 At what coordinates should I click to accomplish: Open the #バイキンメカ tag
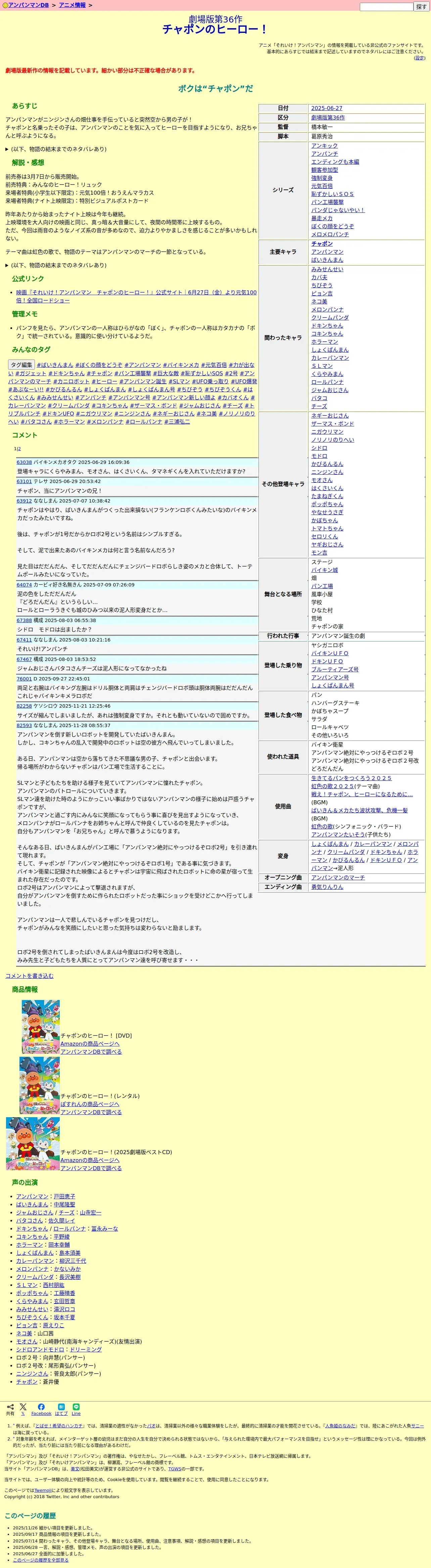pos(181,365)
